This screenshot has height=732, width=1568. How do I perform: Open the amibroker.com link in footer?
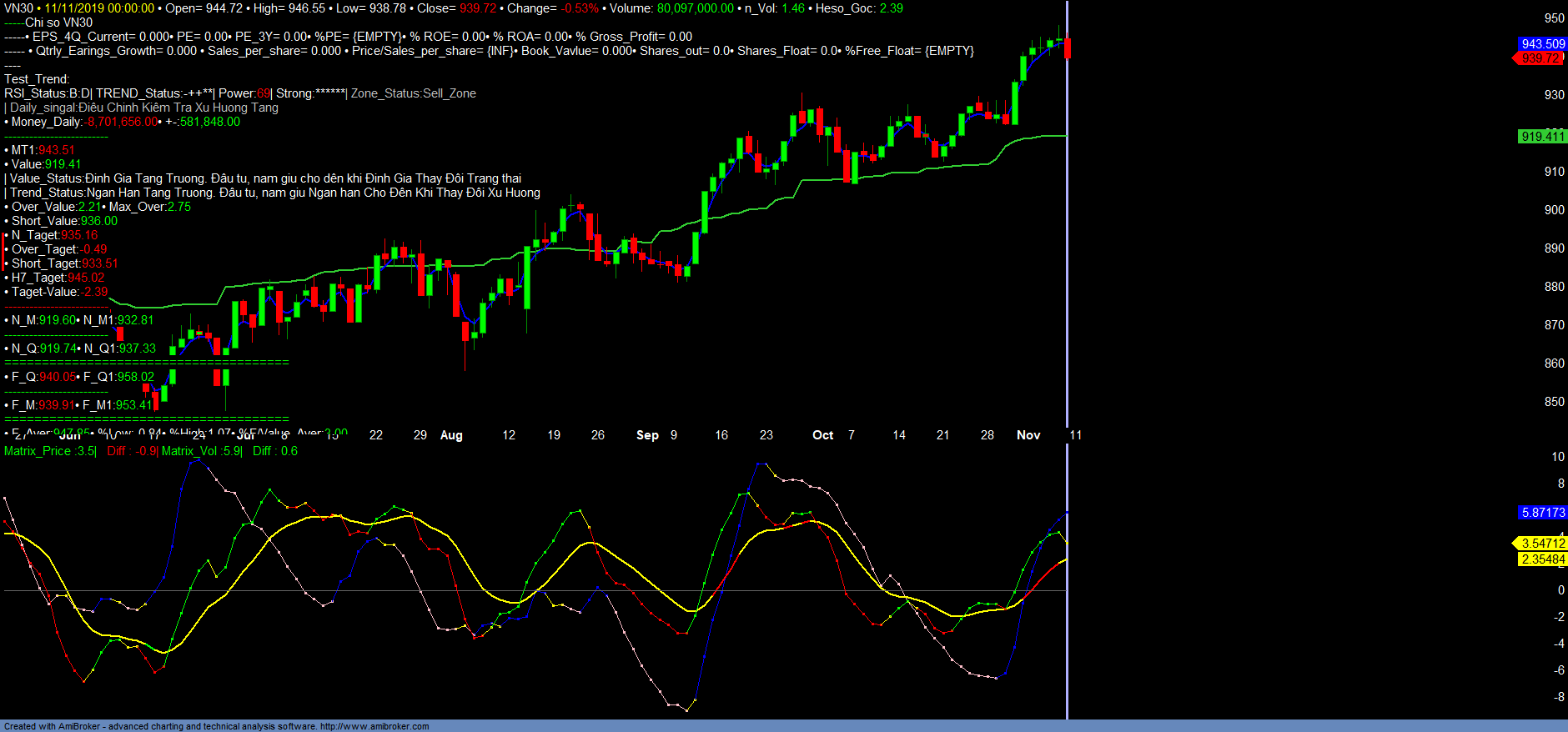pyautogui.click(x=374, y=726)
